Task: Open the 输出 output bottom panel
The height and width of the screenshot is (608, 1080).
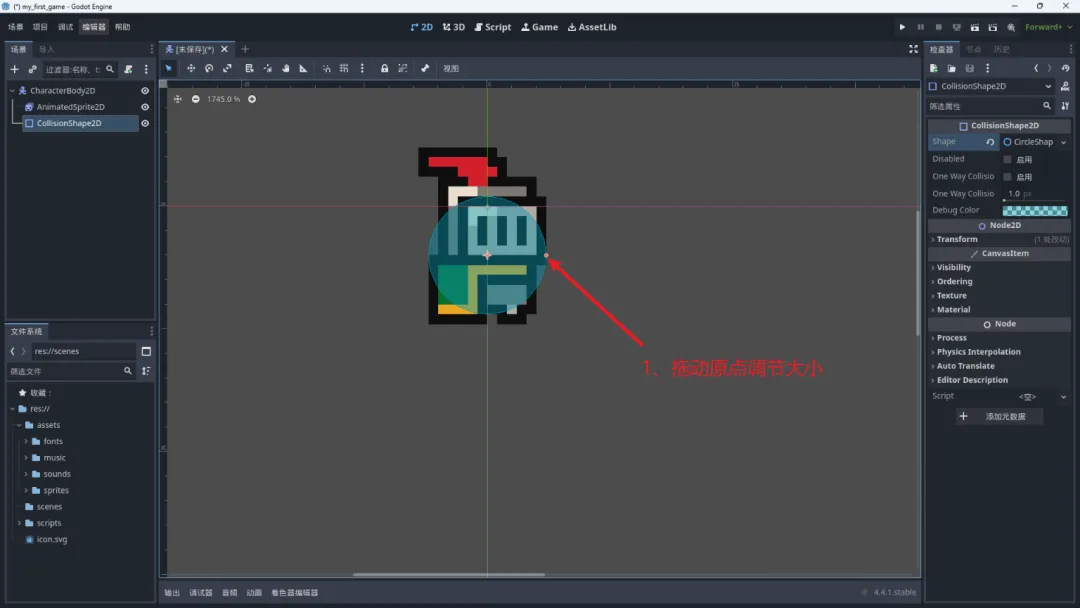Action: pyautogui.click(x=172, y=592)
